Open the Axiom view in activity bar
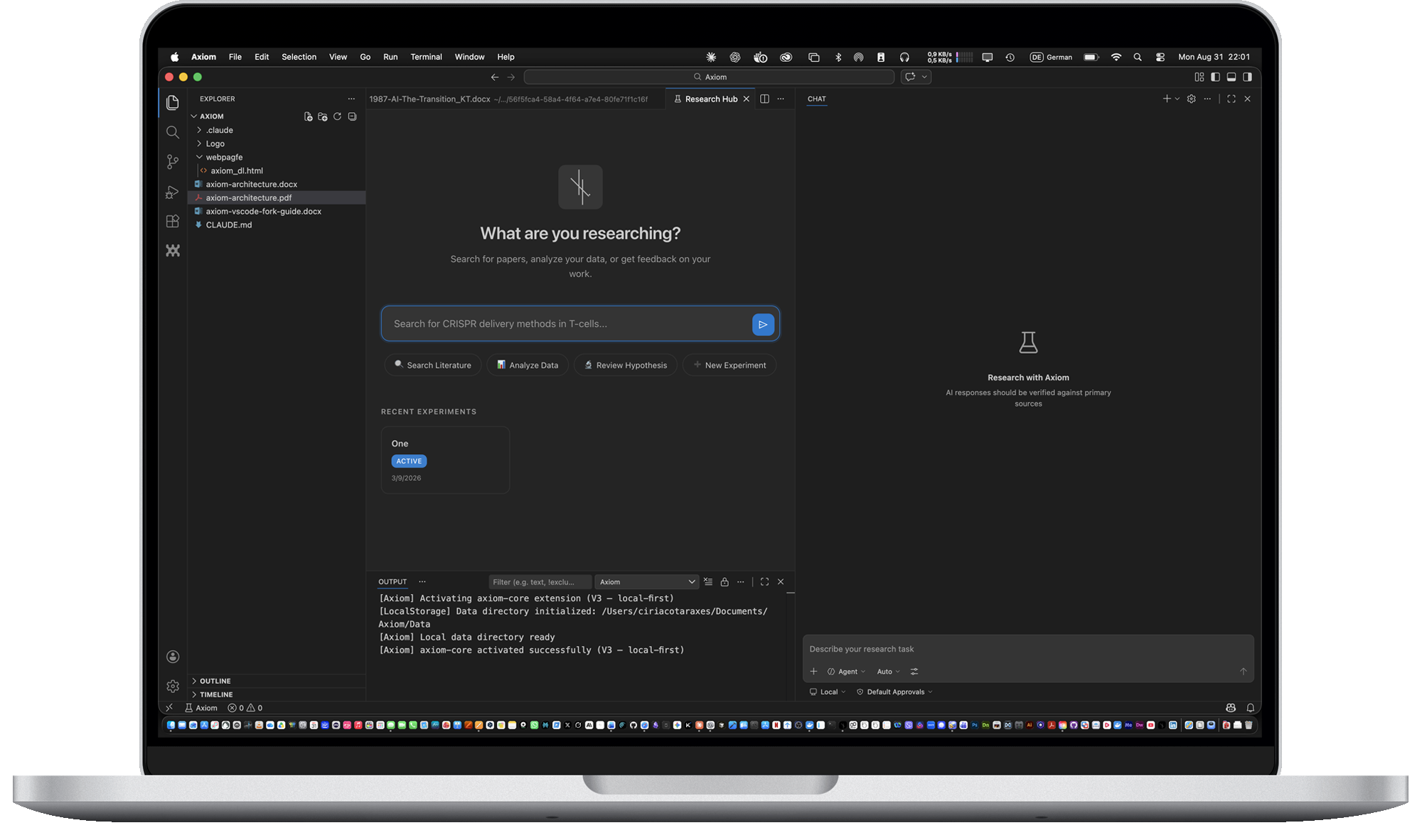The width and height of the screenshot is (1422, 840). point(172,250)
